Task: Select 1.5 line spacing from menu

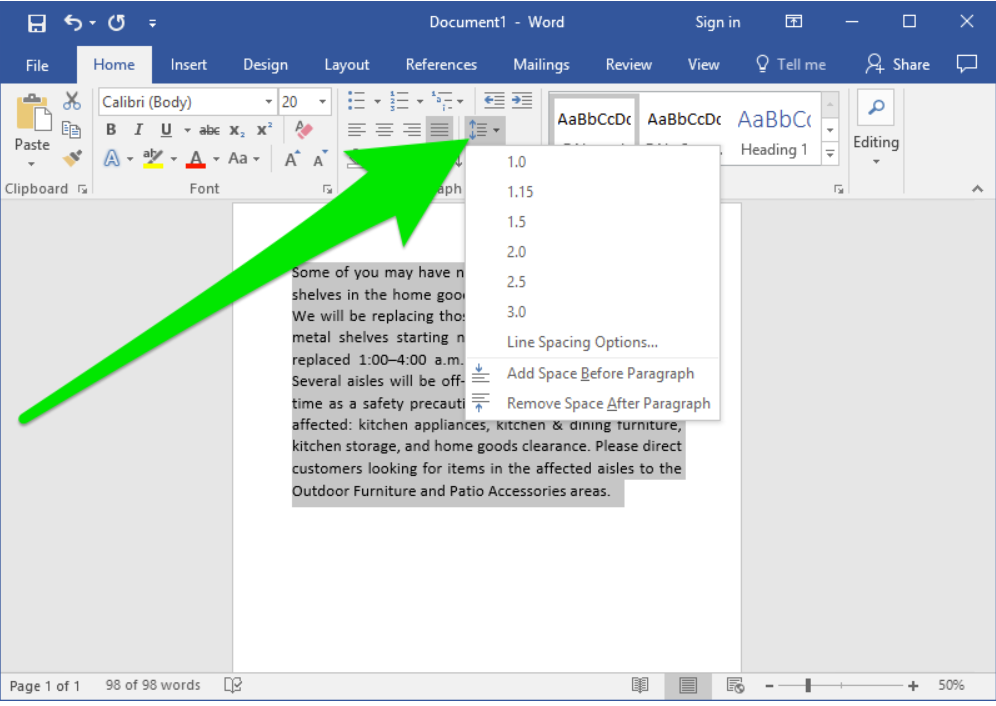Action: click(x=516, y=222)
